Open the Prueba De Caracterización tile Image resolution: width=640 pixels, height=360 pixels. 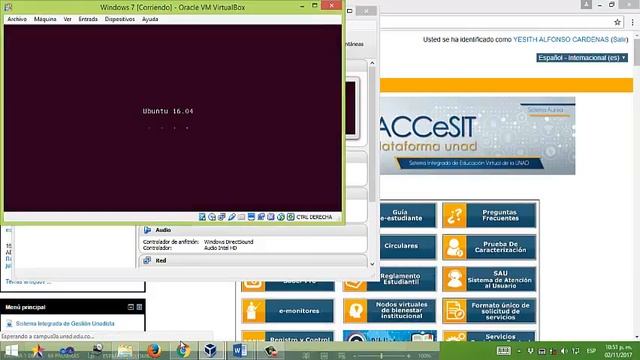489,247
